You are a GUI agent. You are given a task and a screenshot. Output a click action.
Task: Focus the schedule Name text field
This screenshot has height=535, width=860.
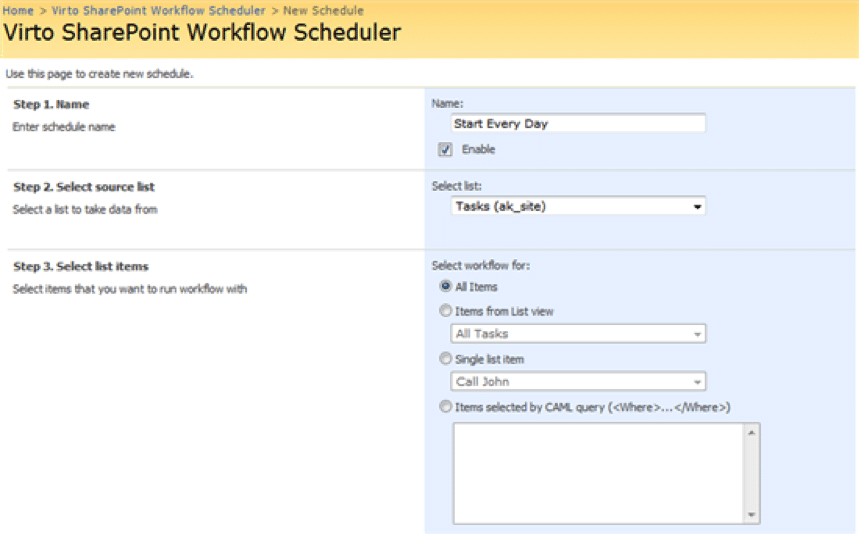pyautogui.click(x=578, y=123)
